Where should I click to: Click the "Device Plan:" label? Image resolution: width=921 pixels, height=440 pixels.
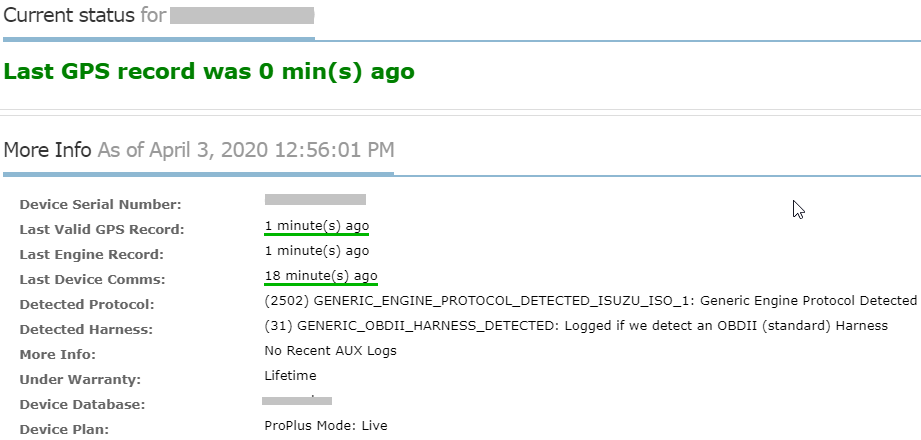65,430
